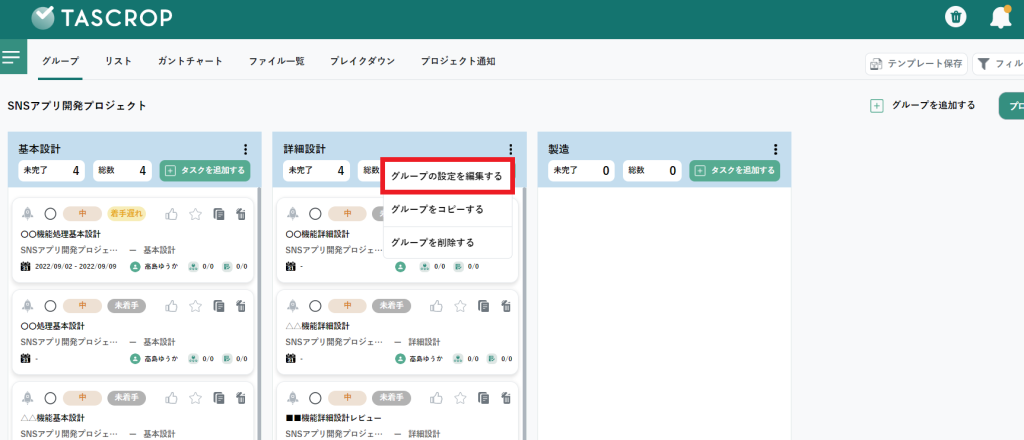
Task: Switch to the ファイル一覧 tab
Action: [276, 61]
